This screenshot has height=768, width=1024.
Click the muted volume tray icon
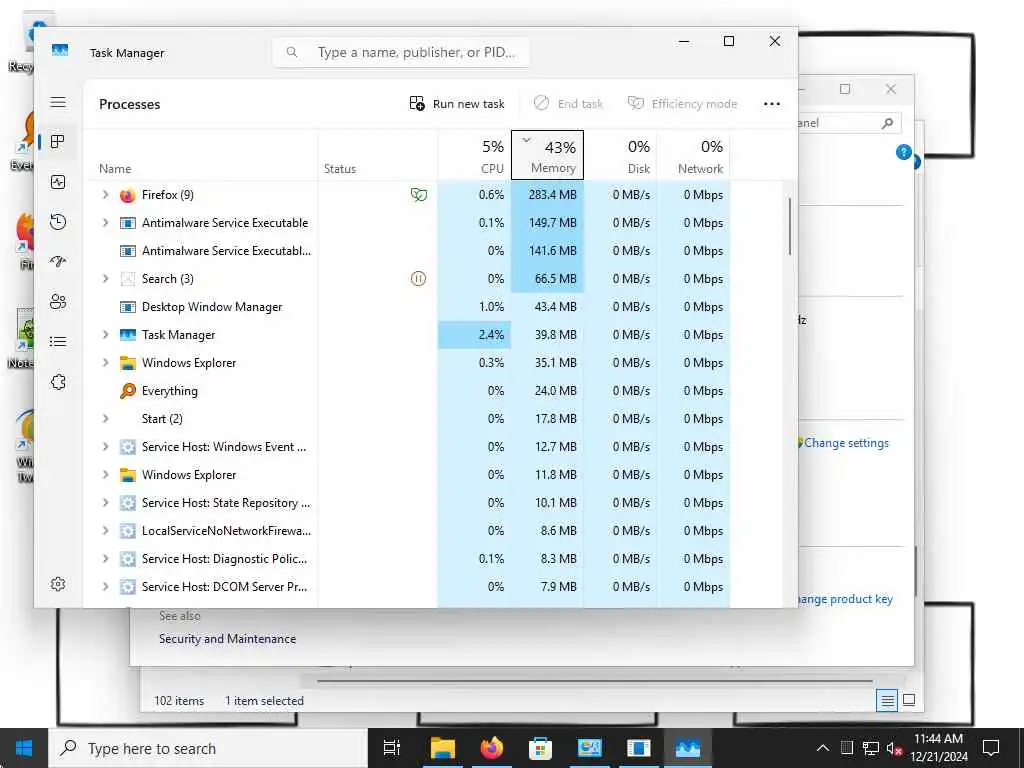(895, 748)
